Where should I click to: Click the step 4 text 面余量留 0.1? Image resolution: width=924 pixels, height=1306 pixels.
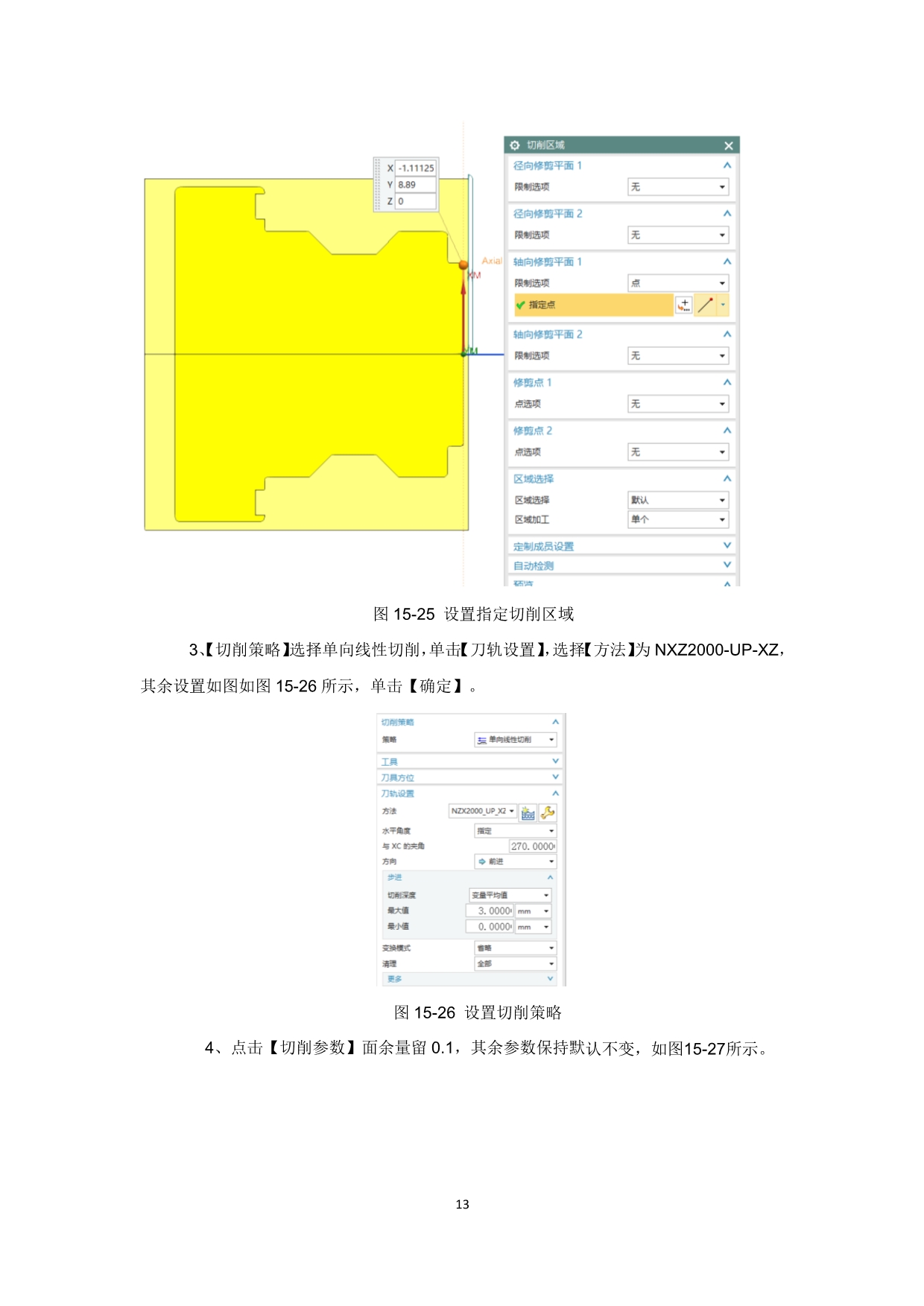pos(408,1048)
